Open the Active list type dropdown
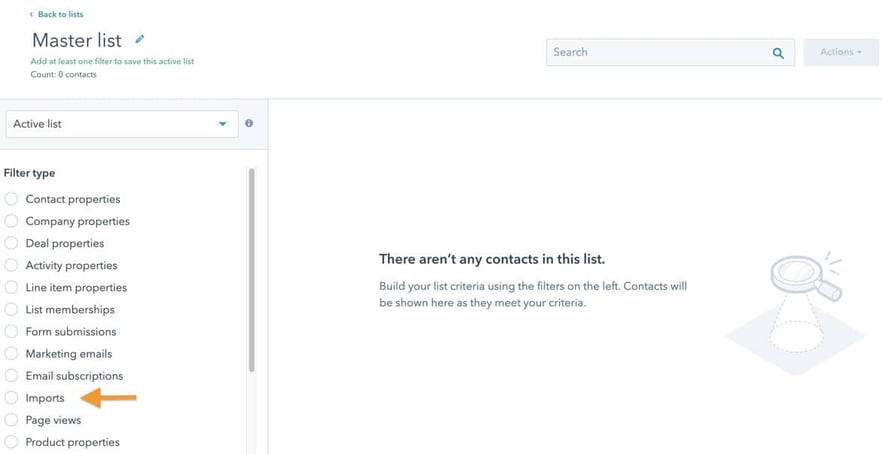 122,124
